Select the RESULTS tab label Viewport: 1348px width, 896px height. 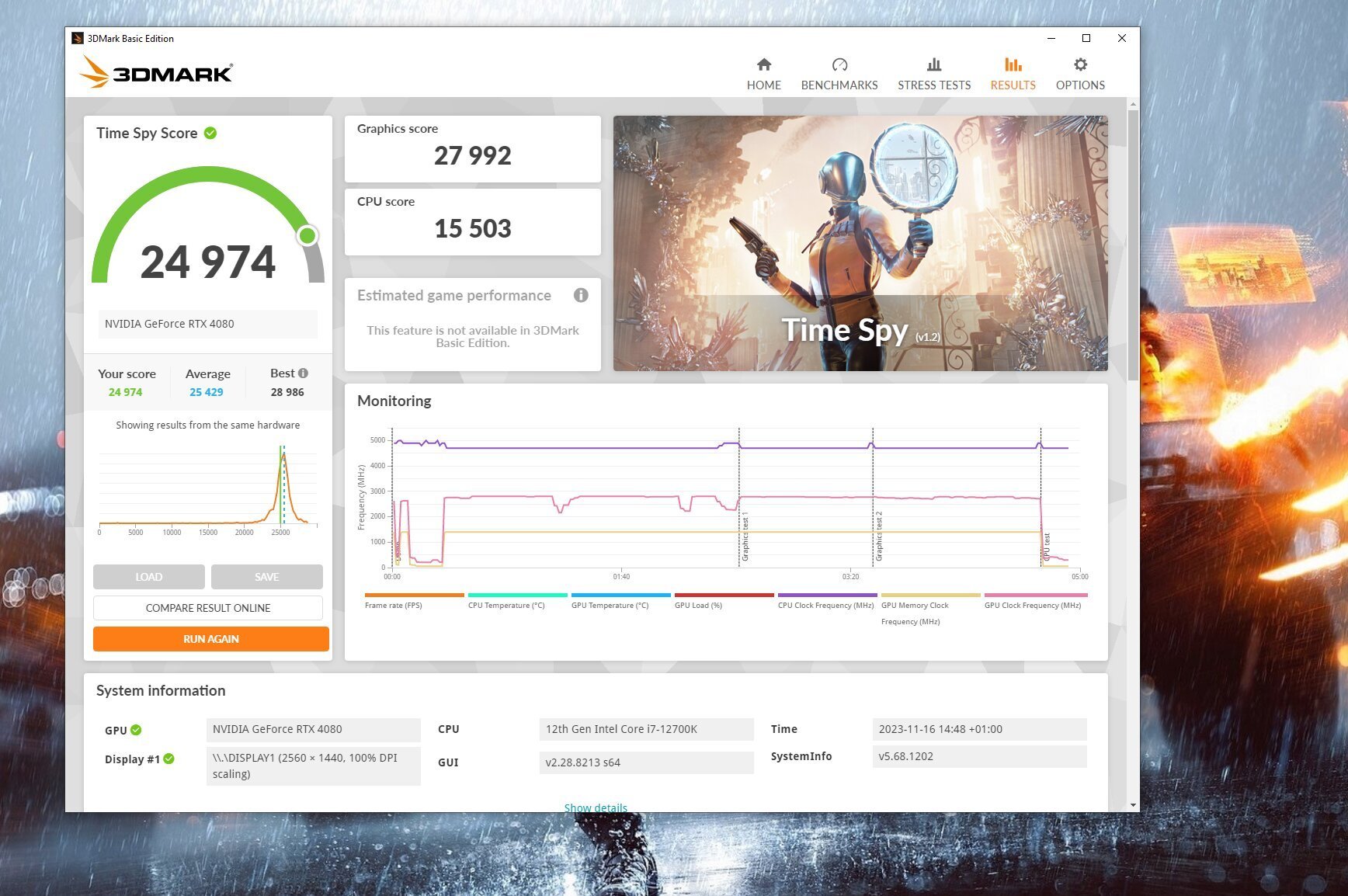[1013, 85]
